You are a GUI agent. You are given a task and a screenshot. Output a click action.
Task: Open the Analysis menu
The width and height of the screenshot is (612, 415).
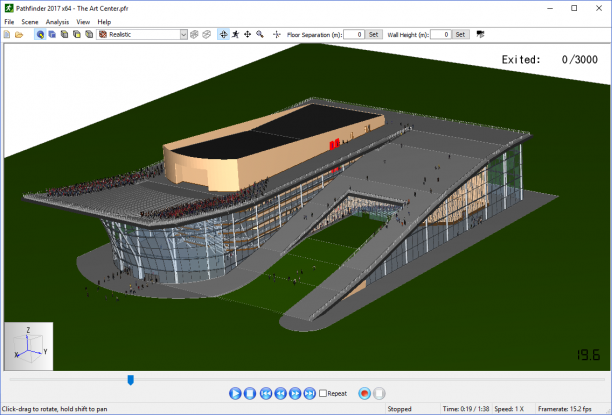pos(57,22)
